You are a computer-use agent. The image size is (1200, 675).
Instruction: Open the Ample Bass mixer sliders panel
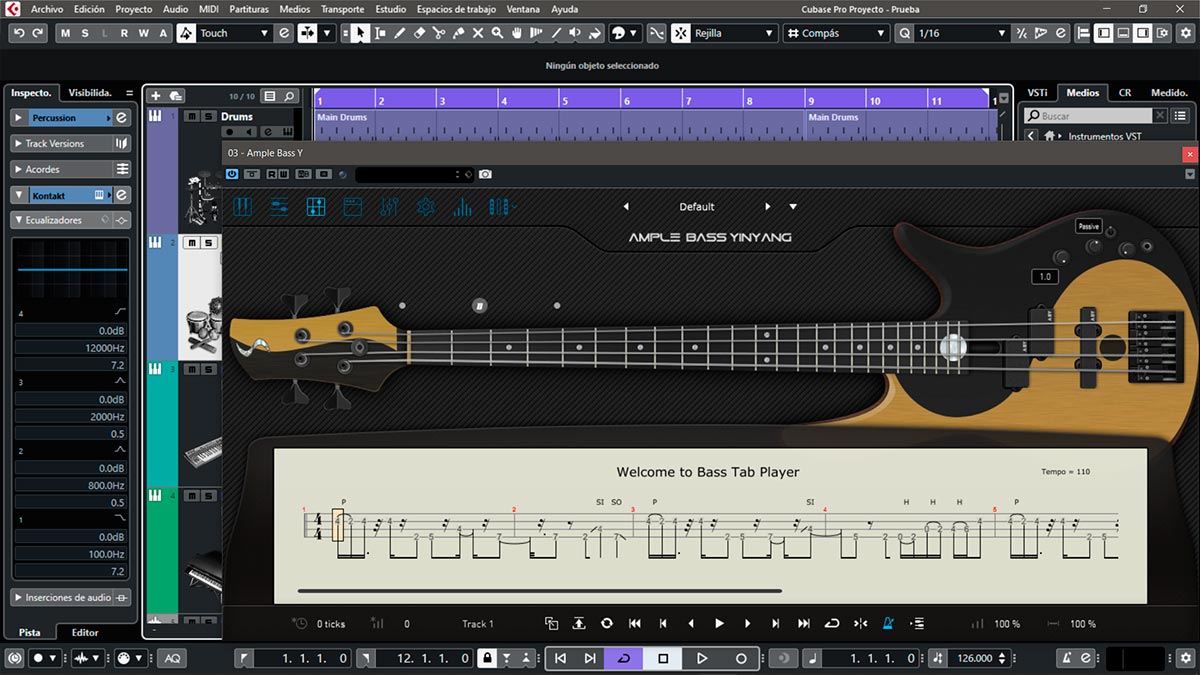pos(279,207)
